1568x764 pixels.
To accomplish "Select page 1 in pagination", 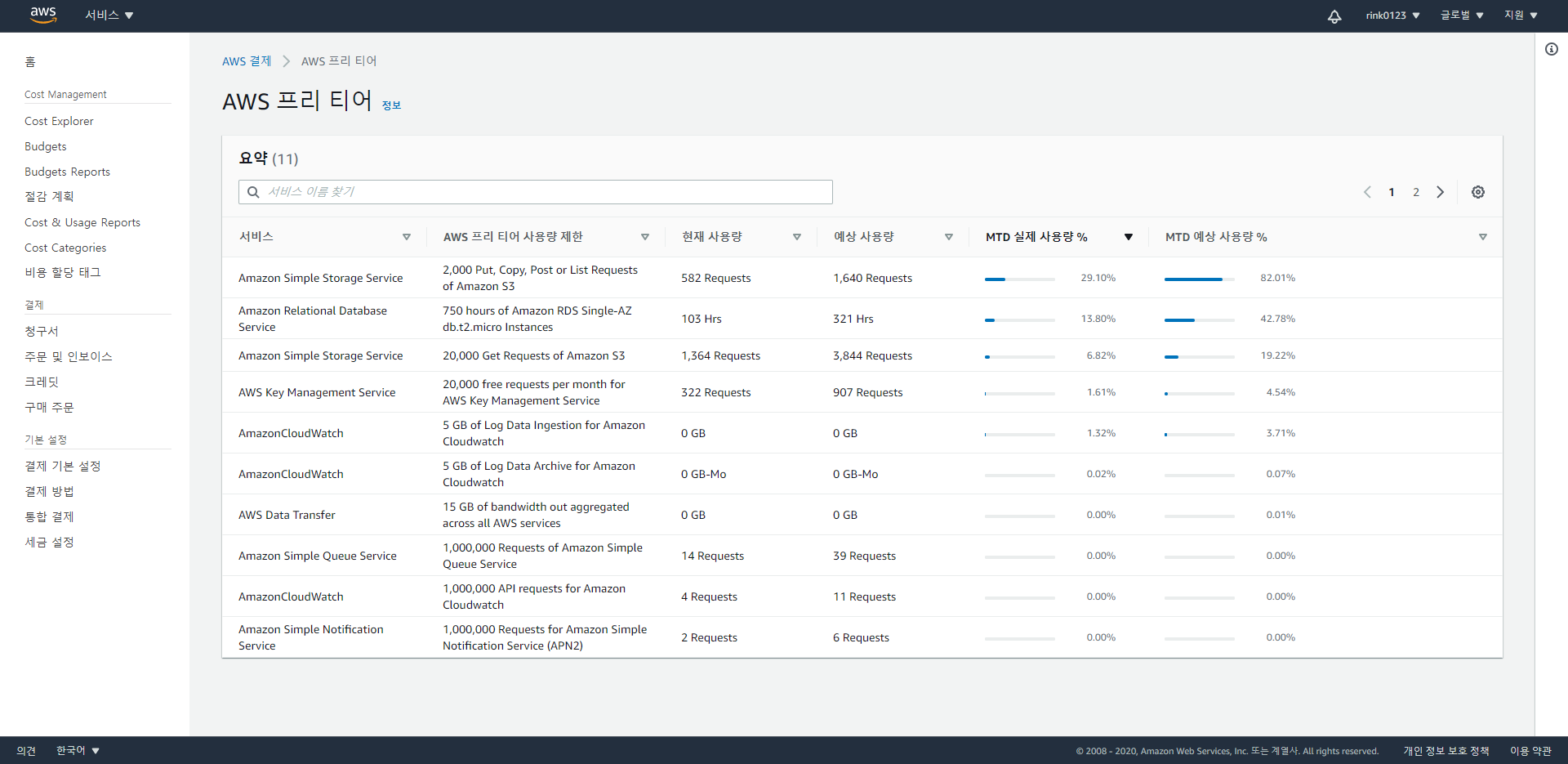I will coord(1392,192).
